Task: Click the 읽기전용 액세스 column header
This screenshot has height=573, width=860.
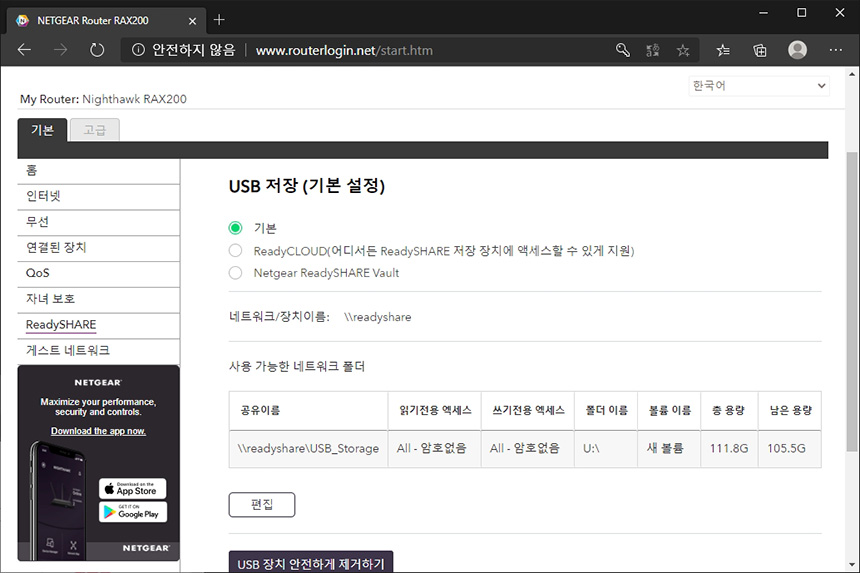Action: (x=434, y=411)
